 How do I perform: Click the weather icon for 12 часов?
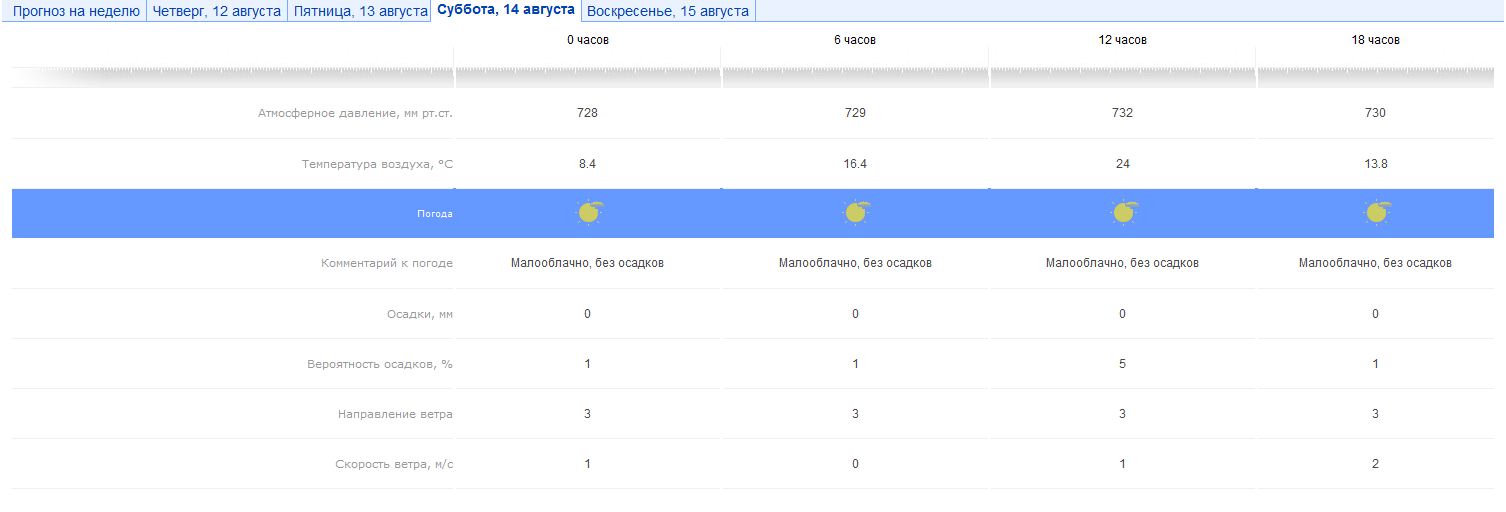pos(1123,213)
